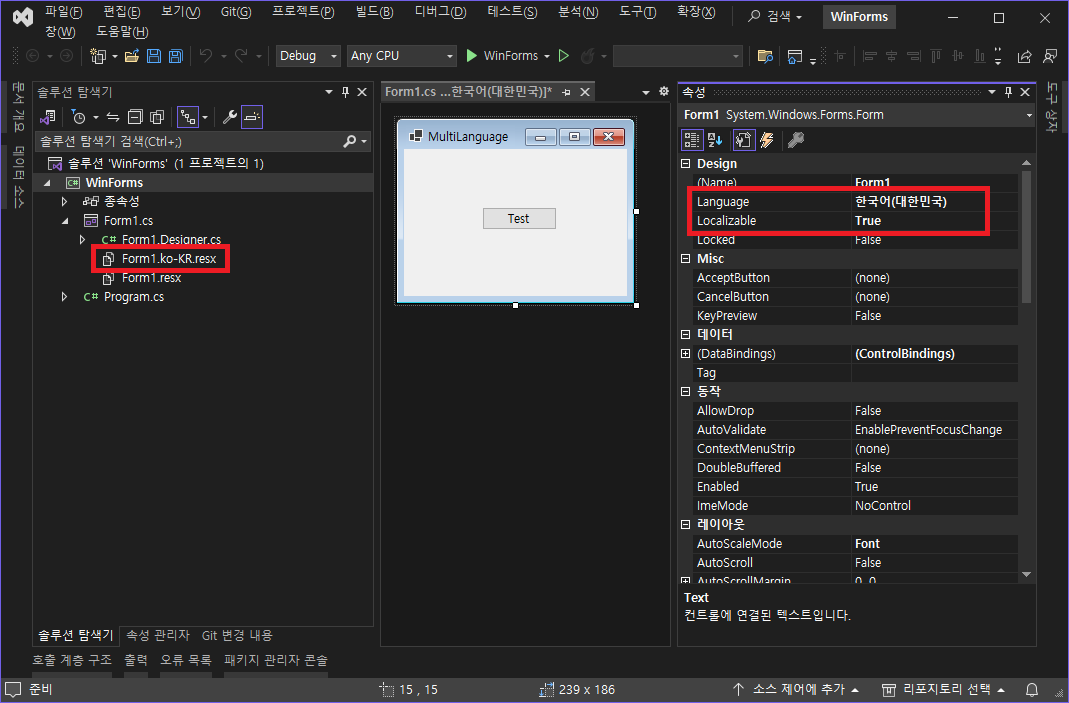1069x703 pixels.
Task: Click the Solution Explorer search magnifier icon
Action: tap(350, 141)
